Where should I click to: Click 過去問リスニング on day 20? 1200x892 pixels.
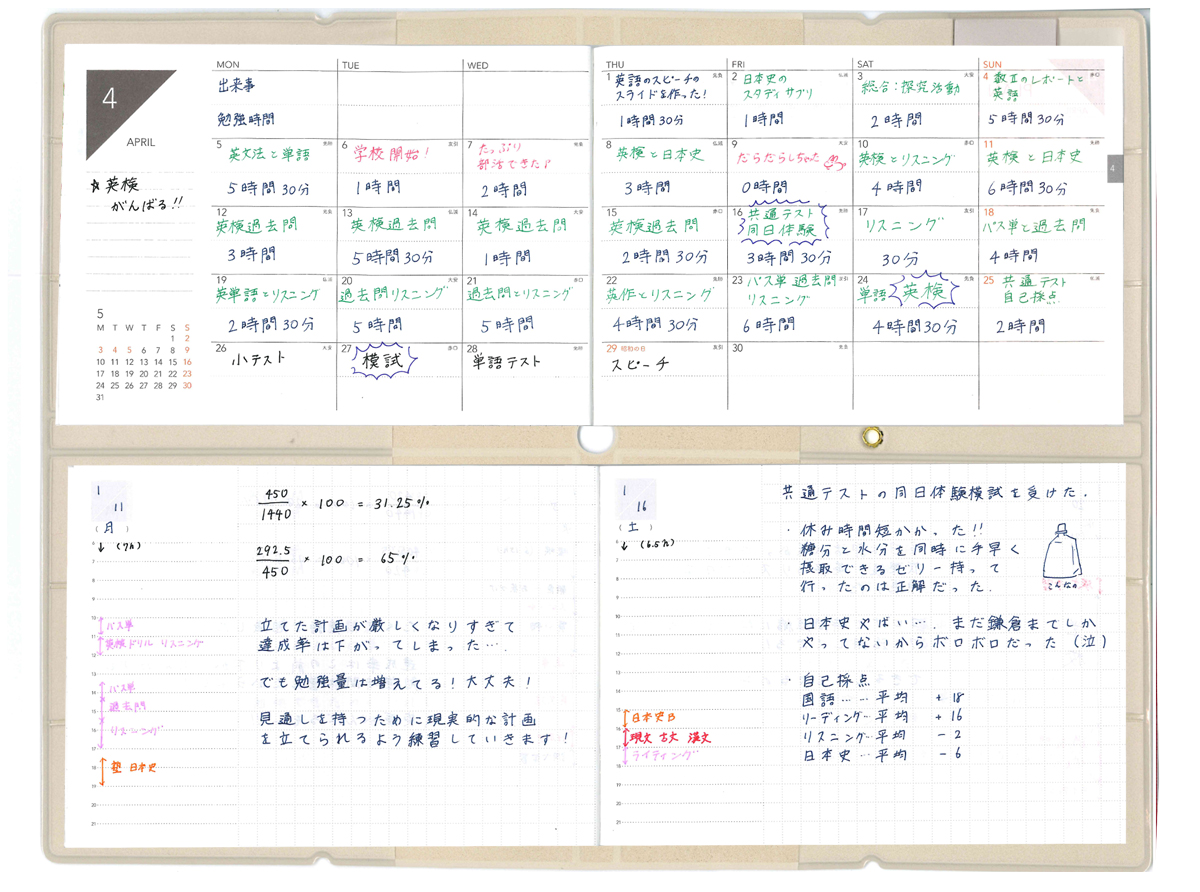(393, 294)
